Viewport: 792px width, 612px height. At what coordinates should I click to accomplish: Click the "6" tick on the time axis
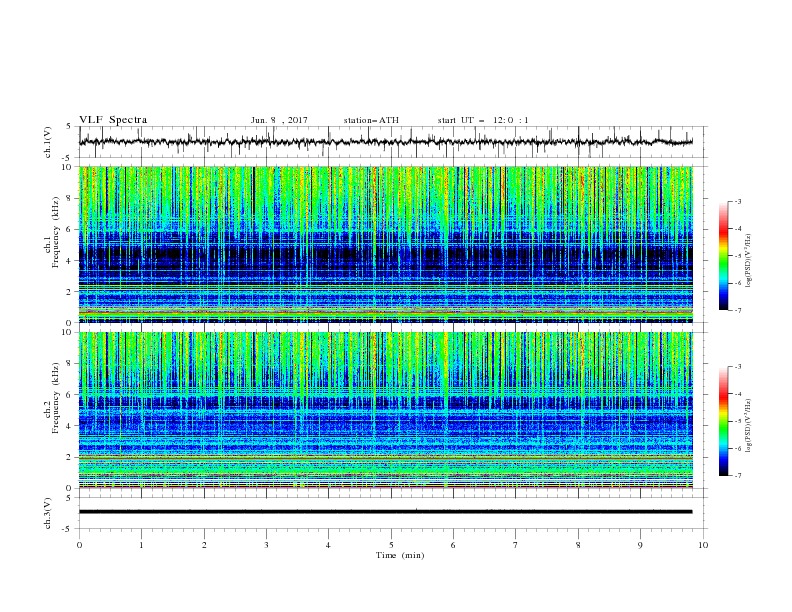point(453,545)
